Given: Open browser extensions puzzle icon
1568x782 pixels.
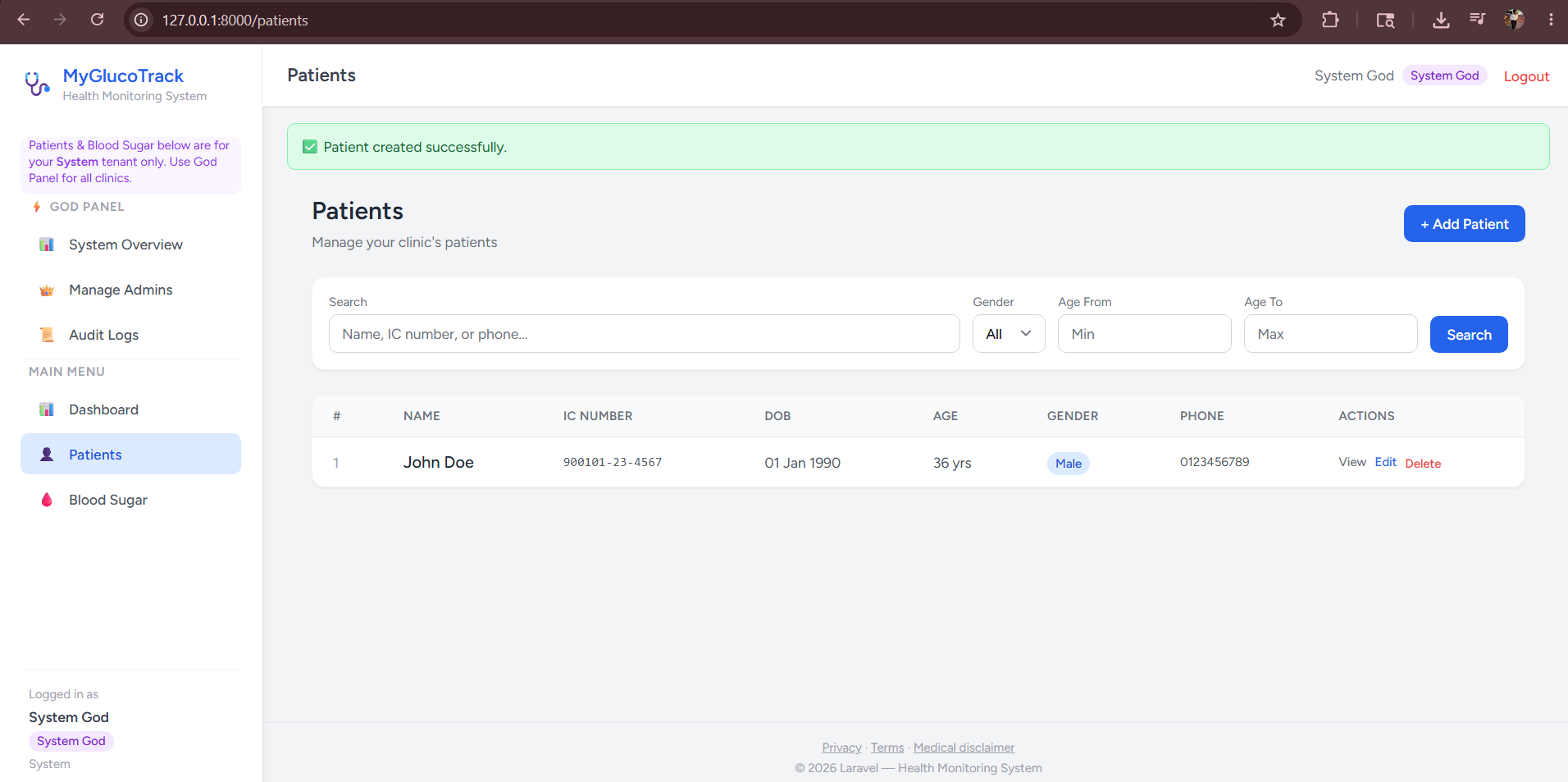Looking at the screenshot, I should [x=1330, y=20].
